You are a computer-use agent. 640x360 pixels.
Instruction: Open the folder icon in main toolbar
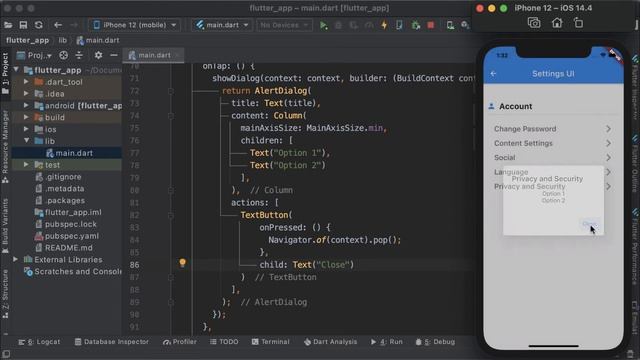(8, 25)
